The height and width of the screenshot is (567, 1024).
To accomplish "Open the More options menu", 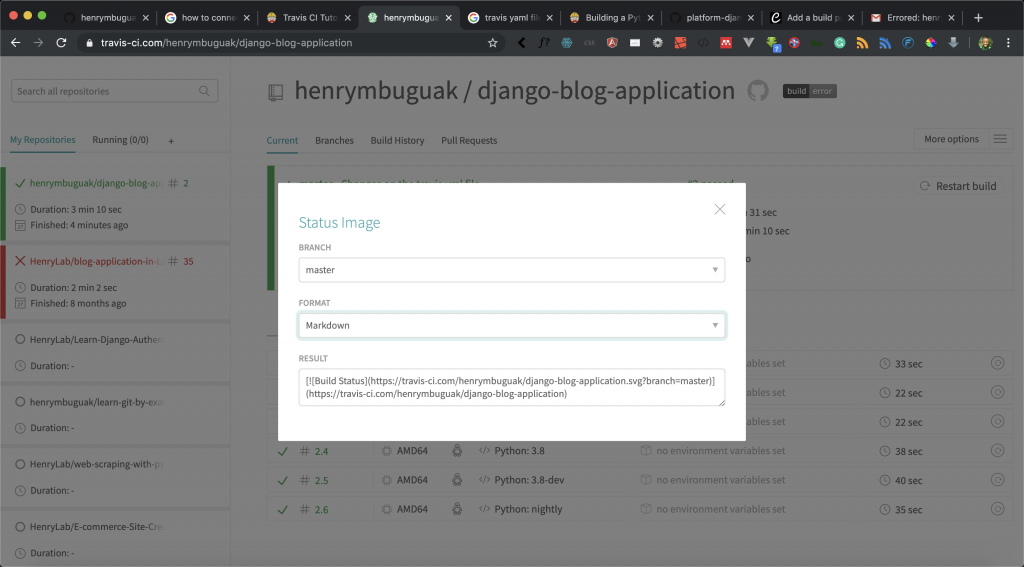I will click(951, 139).
